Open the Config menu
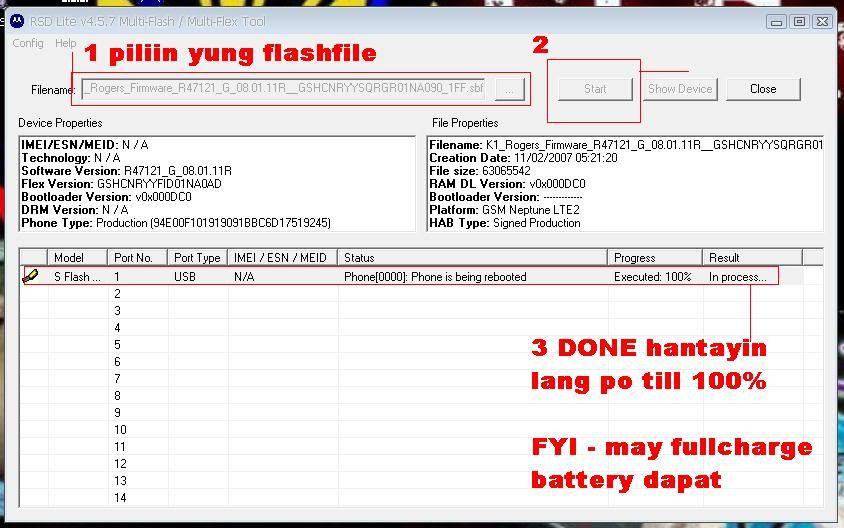Image resolution: width=844 pixels, height=528 pixels. (x=28, y=43)
